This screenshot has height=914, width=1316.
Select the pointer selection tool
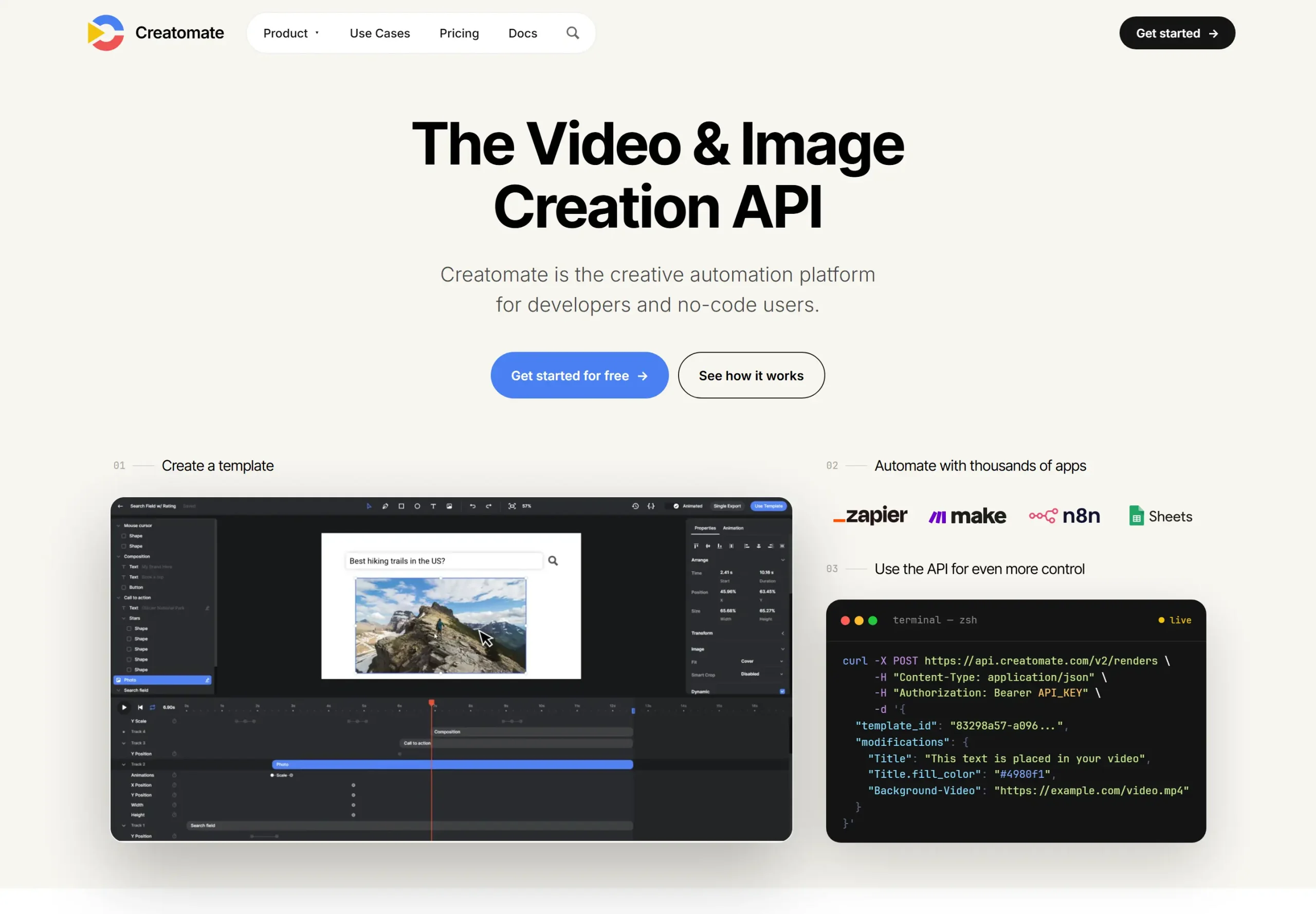pyautogui.click(x=369, y=506)
